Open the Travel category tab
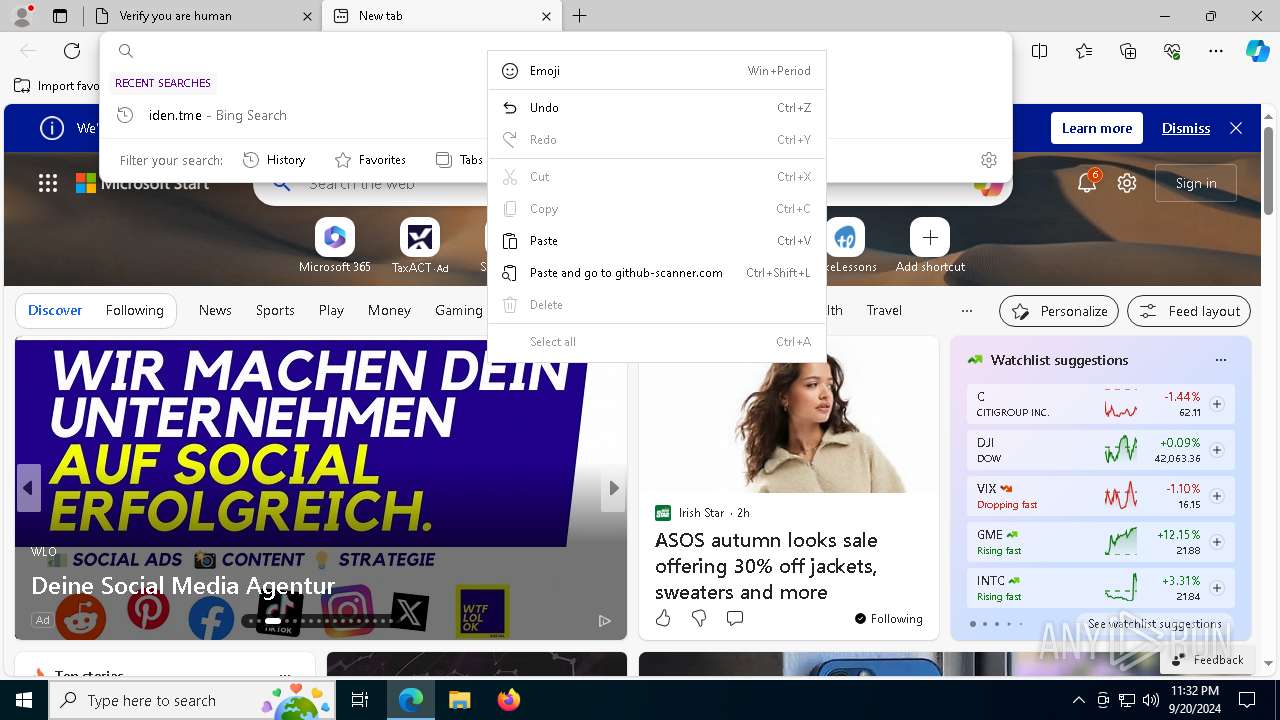1280x720 pixels. click(884, 310)
